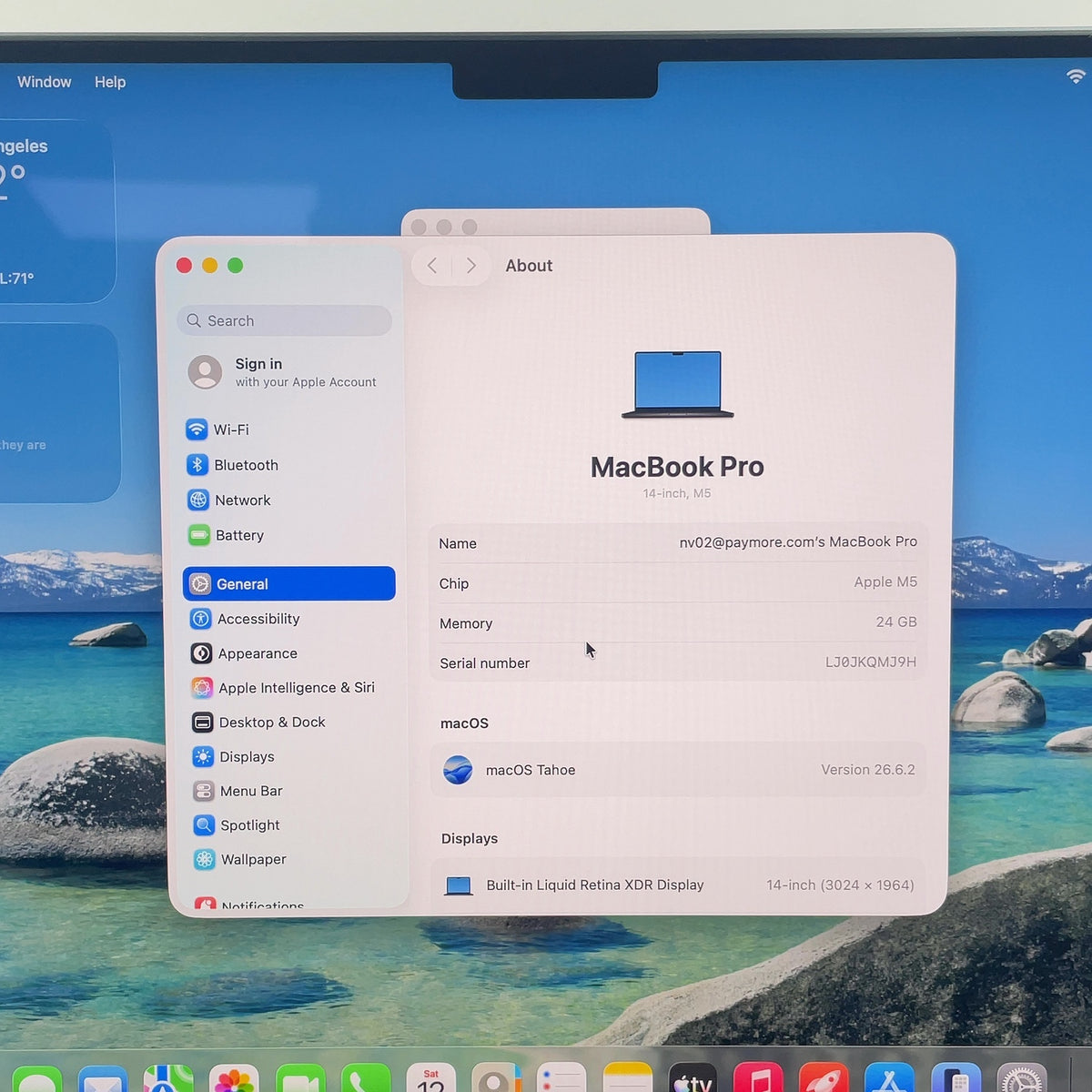
Task: Open App Store from the Dock
Action: (x=889, y=1078)
